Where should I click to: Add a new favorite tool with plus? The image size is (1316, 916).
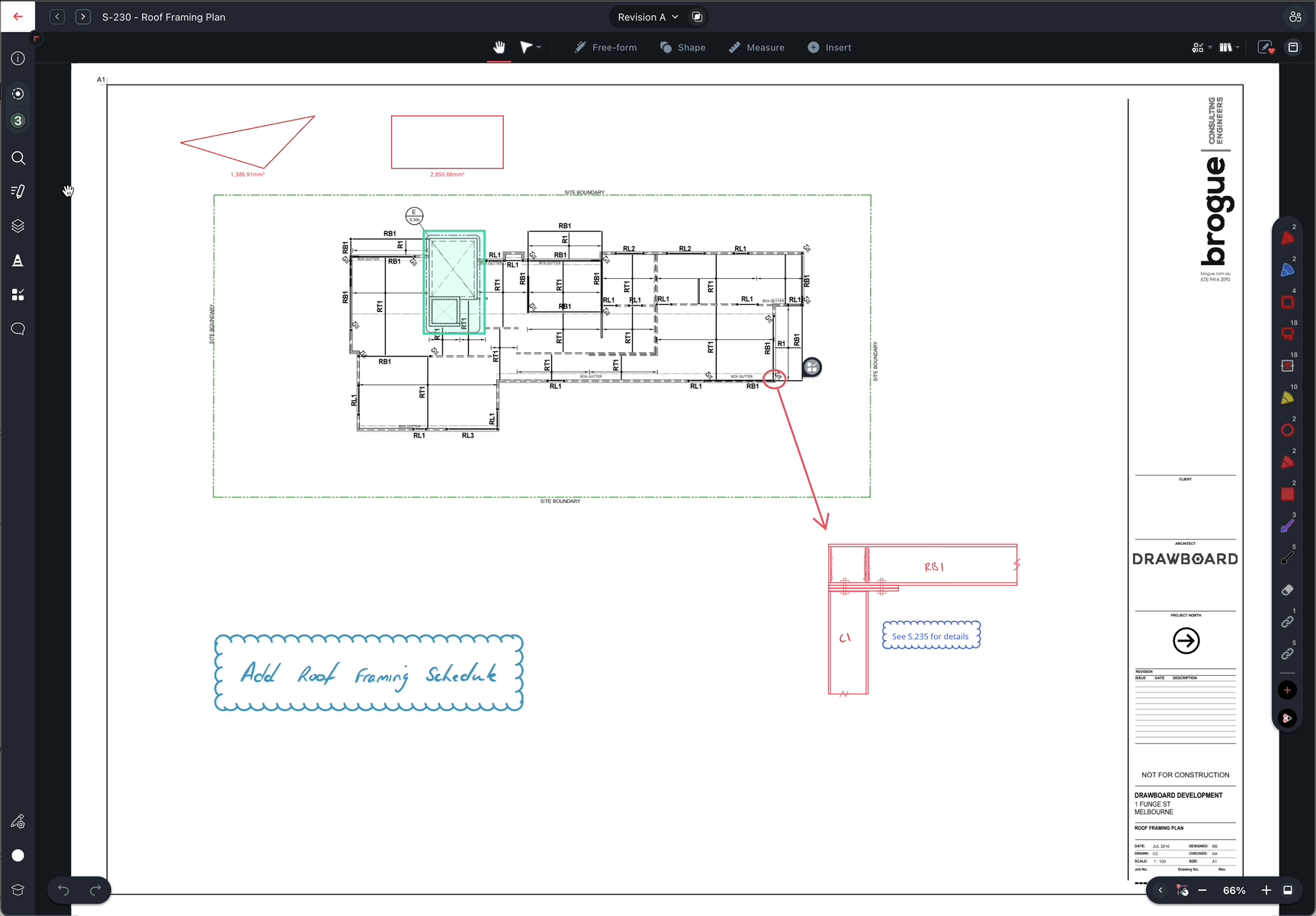coord(1288,690)
